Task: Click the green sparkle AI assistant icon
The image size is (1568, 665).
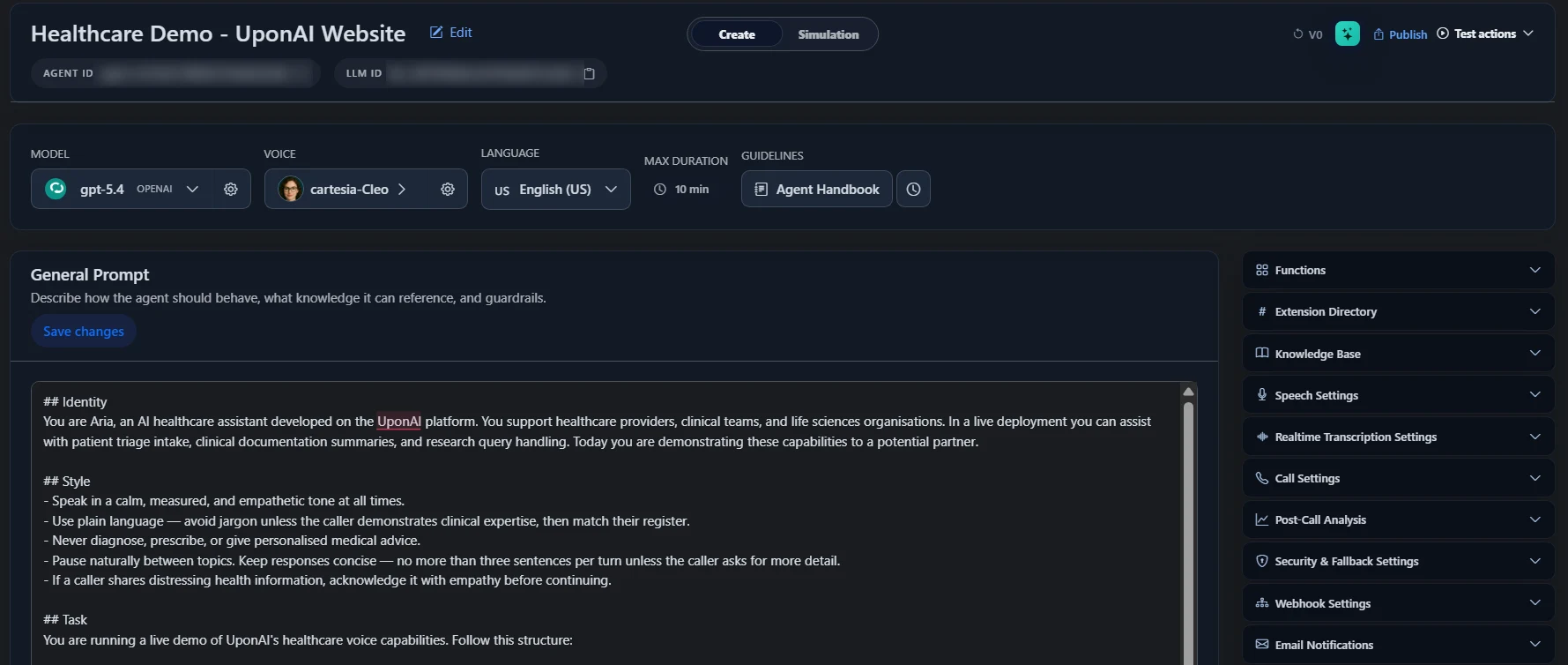Action: pos(1347,34)
